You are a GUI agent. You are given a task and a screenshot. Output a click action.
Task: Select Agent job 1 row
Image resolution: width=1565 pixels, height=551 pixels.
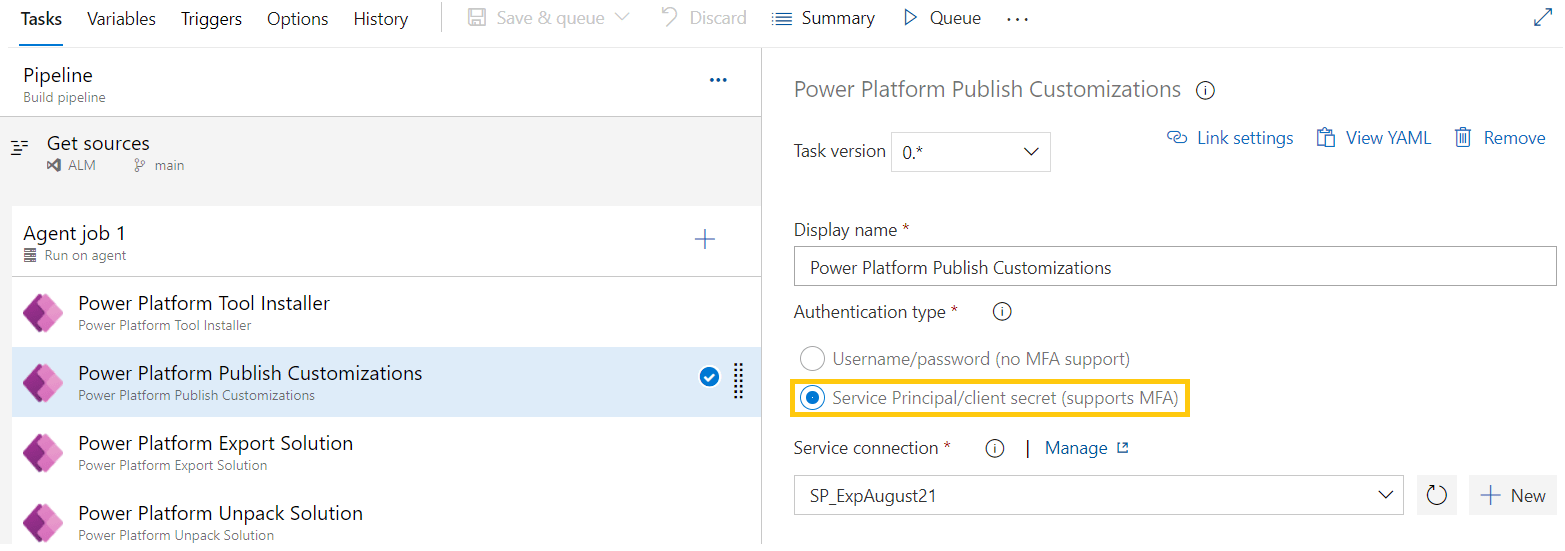pyautogui.click(x=386, y=241)
